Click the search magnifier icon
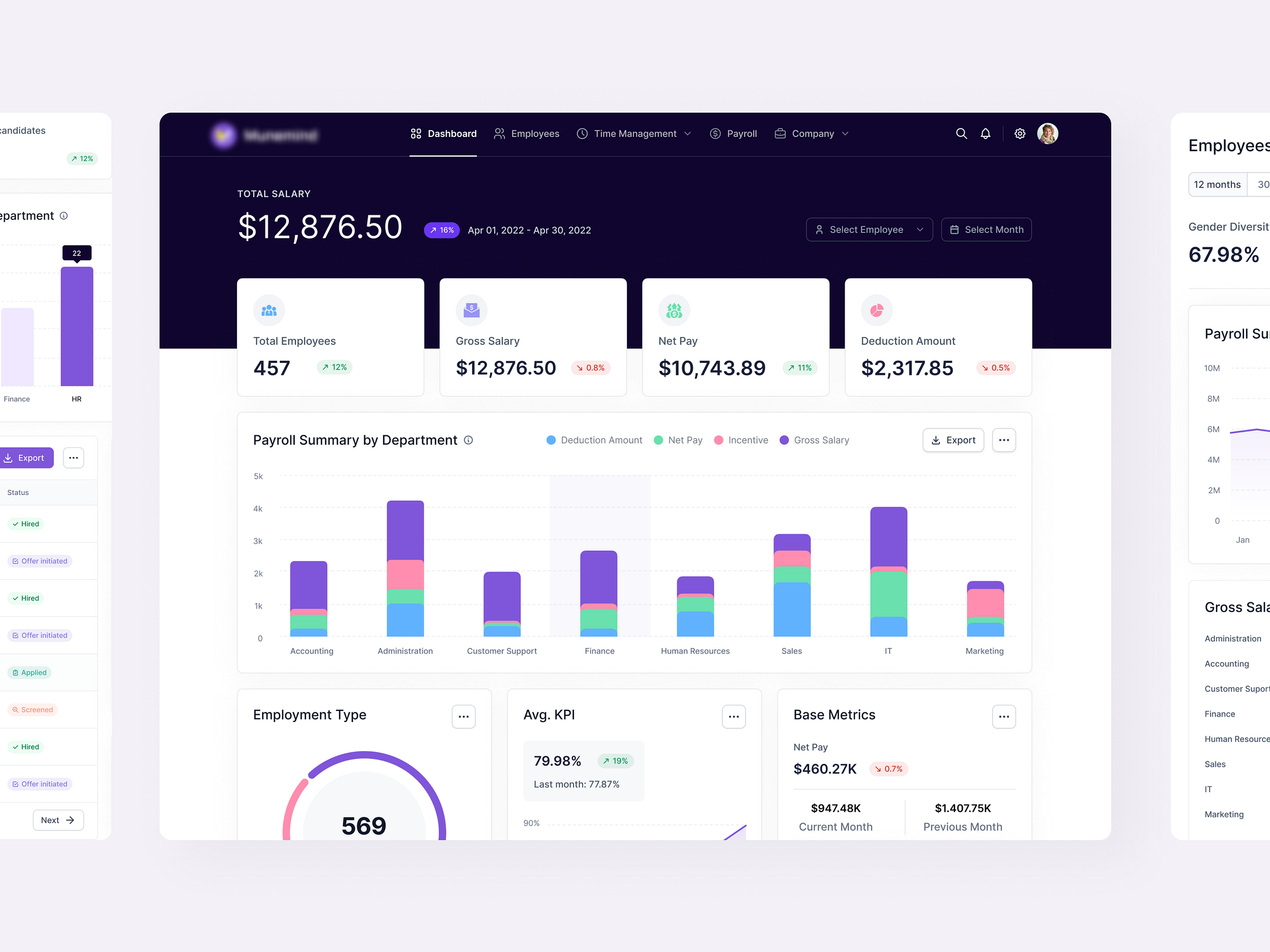 point(959,133)
